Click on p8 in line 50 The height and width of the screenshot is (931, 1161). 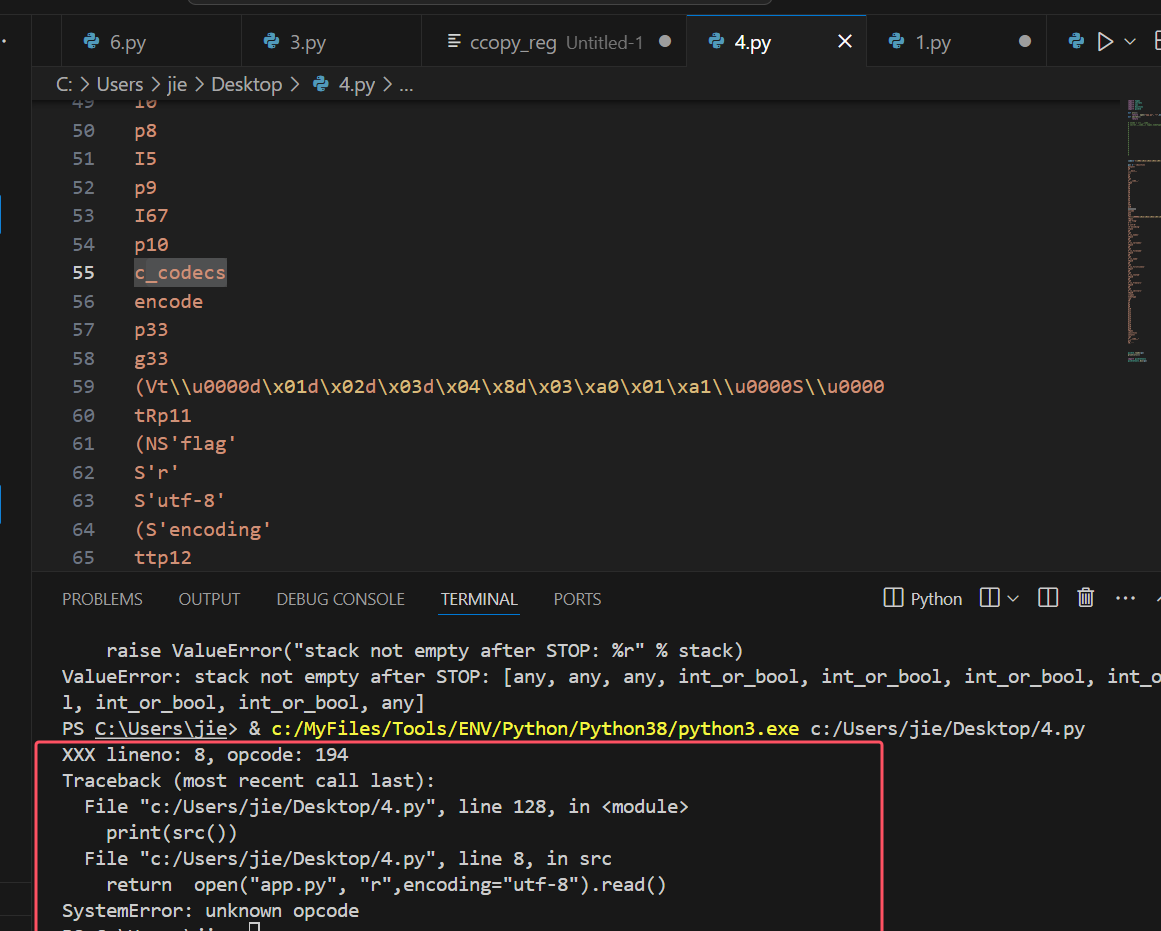(x=145, y=131)
